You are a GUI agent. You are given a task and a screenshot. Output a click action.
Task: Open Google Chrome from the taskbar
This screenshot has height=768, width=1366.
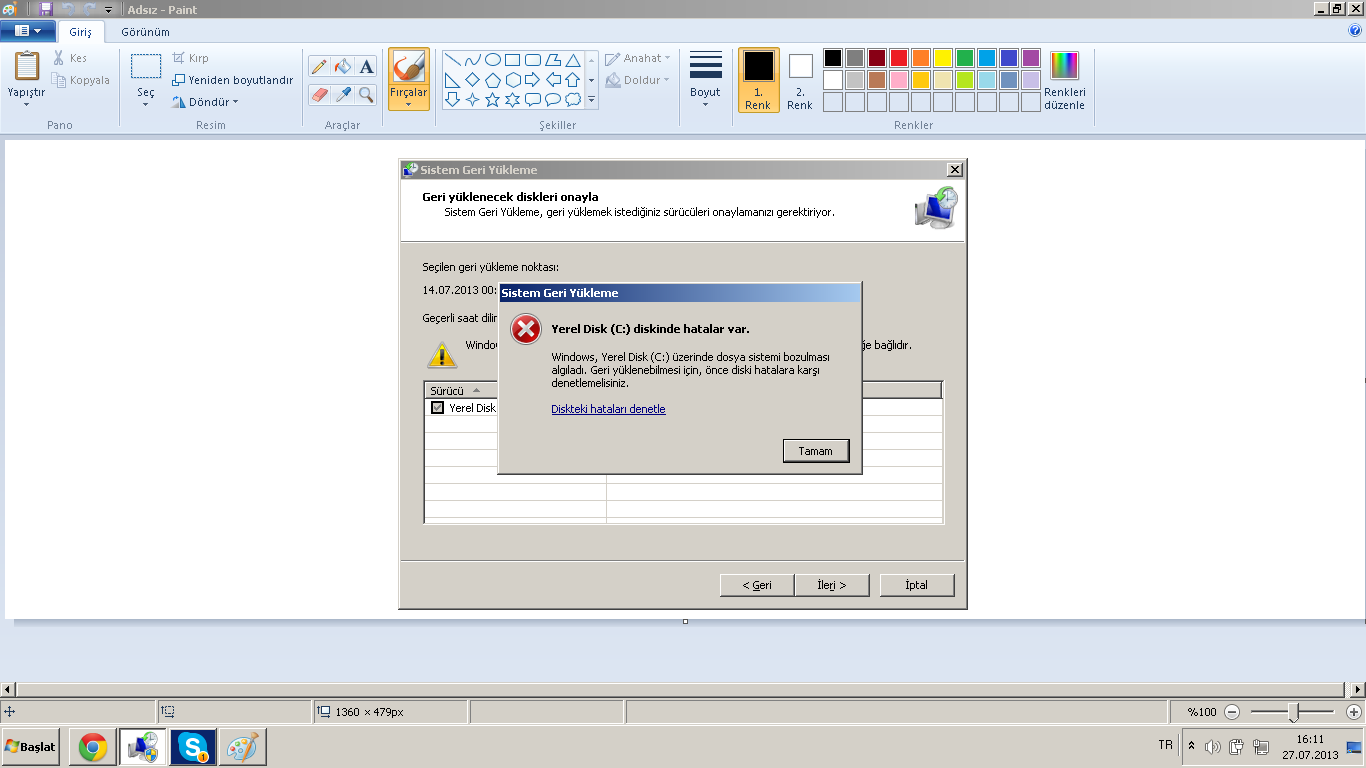[x=93, y=747]
